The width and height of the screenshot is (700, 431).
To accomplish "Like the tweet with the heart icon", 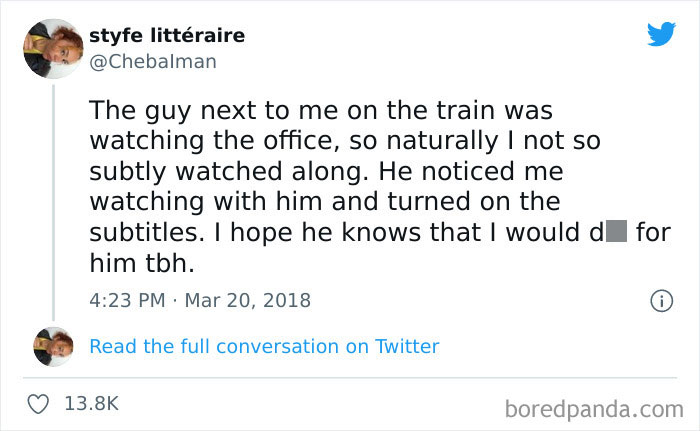I will (40, 404).
